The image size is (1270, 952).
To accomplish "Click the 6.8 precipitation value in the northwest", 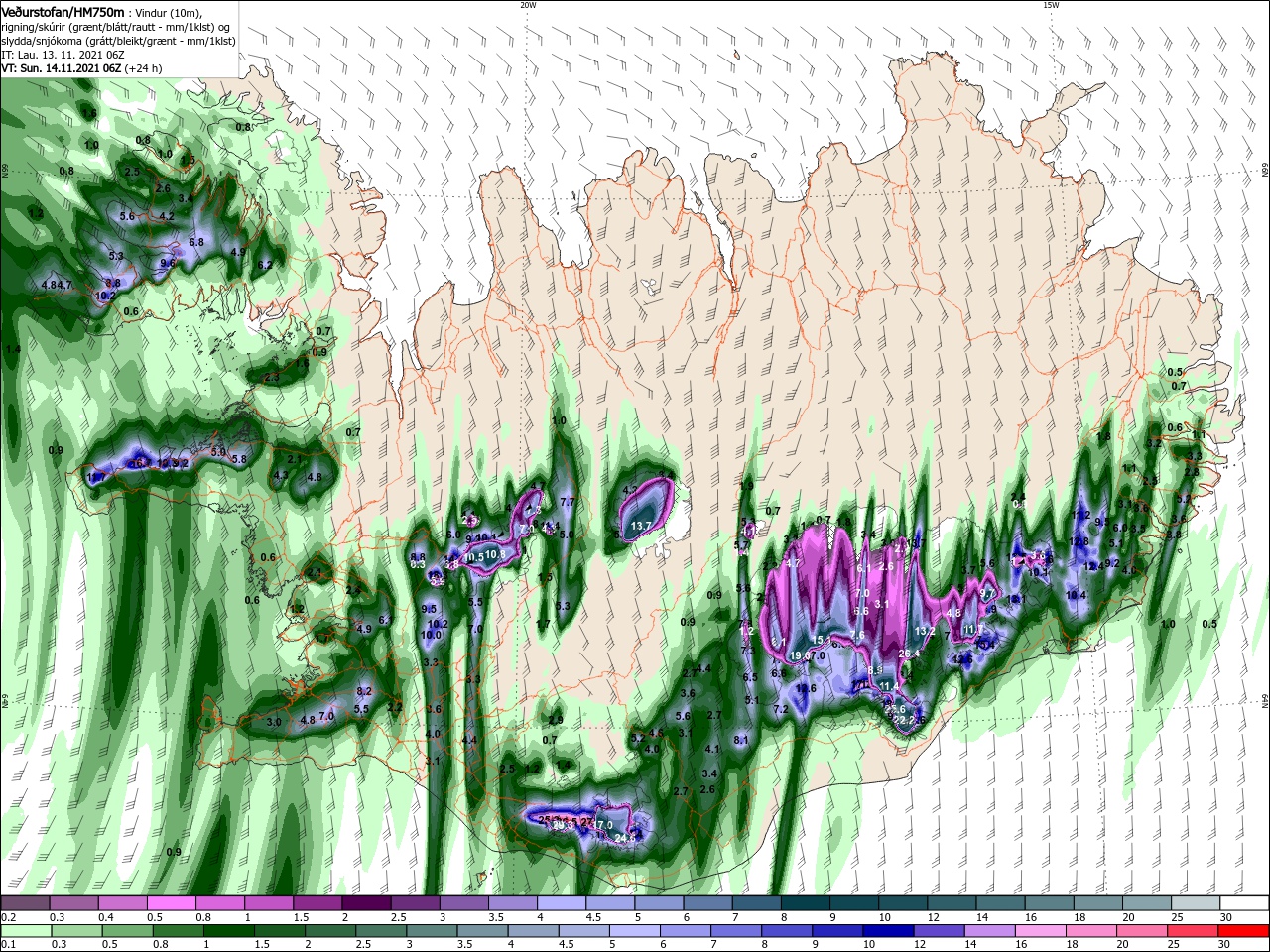I will pos(196,242).
